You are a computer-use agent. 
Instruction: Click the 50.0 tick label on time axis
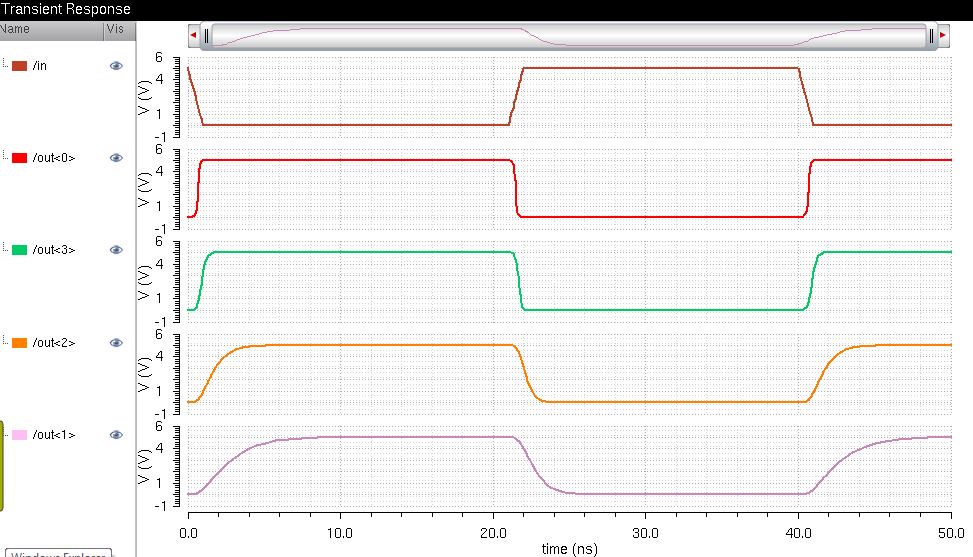pos(951,533)
